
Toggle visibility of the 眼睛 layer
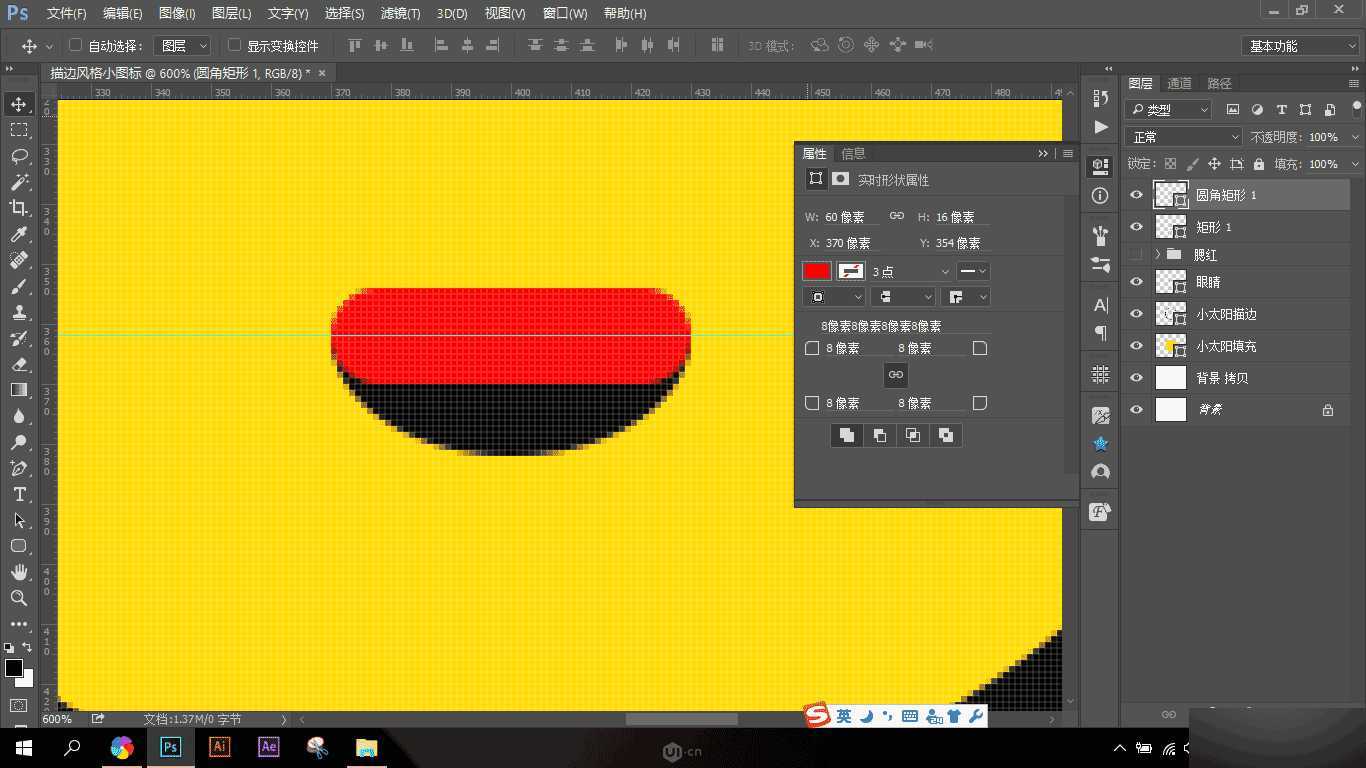[x=1135, y=281]
